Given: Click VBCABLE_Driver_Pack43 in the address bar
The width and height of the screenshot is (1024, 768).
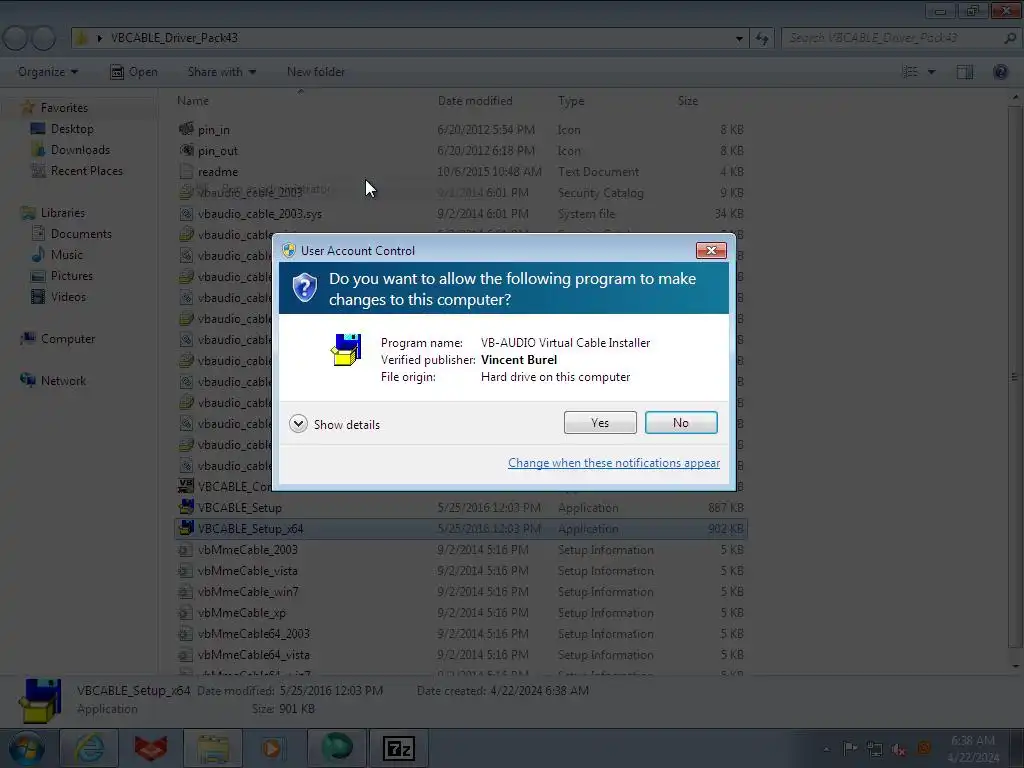Looking at the screenshot, I should [x=174, y=38].
